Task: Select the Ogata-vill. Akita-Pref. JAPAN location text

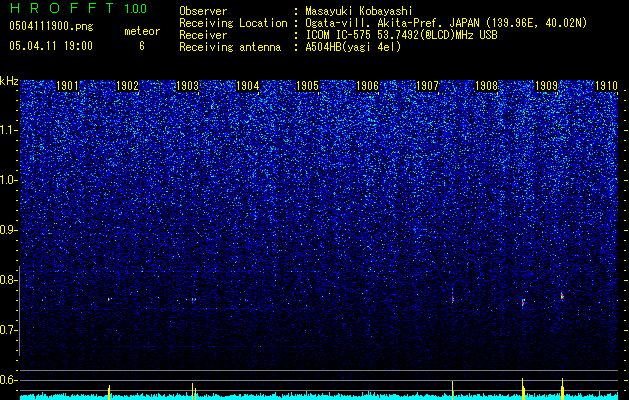Action: click(x=446, y=23)
